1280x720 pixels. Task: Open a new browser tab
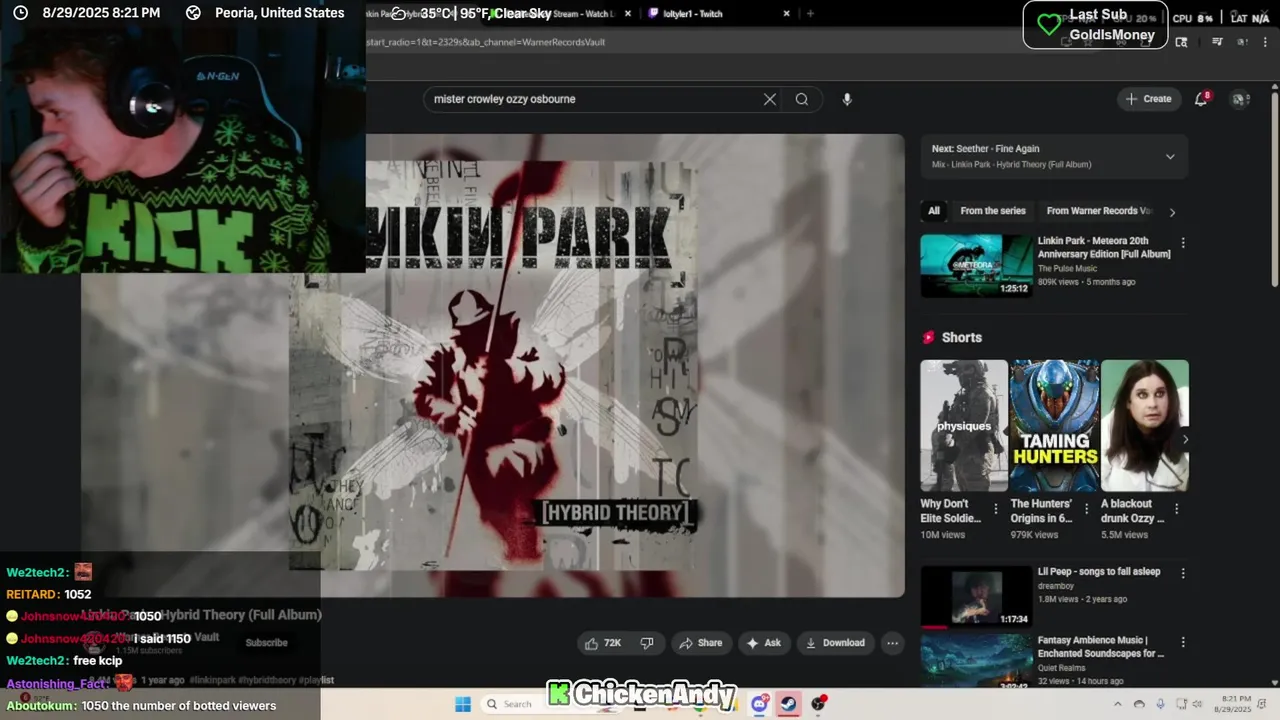tap(810, 14)
